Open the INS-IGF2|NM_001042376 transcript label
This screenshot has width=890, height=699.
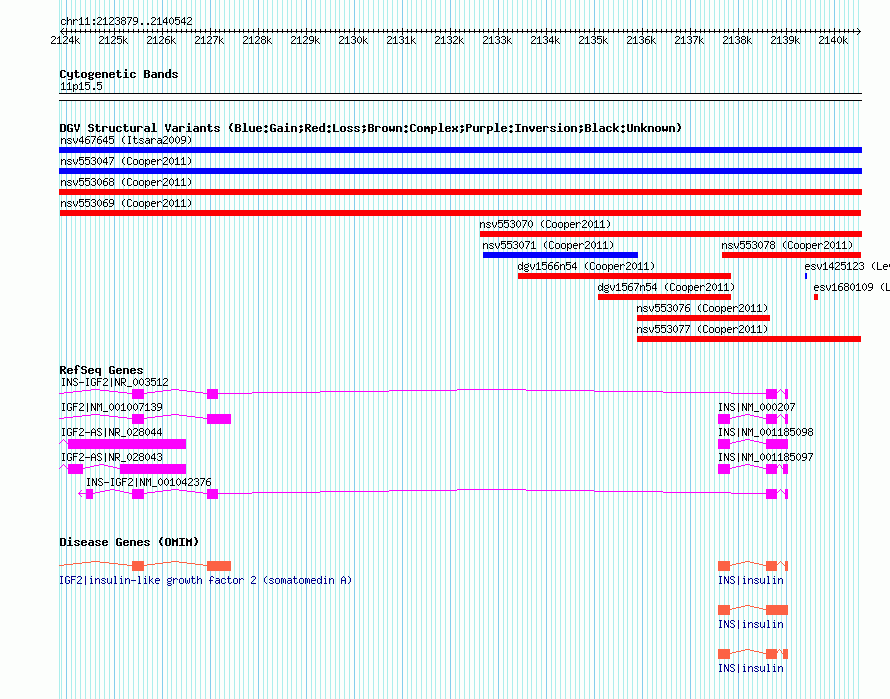149,482
